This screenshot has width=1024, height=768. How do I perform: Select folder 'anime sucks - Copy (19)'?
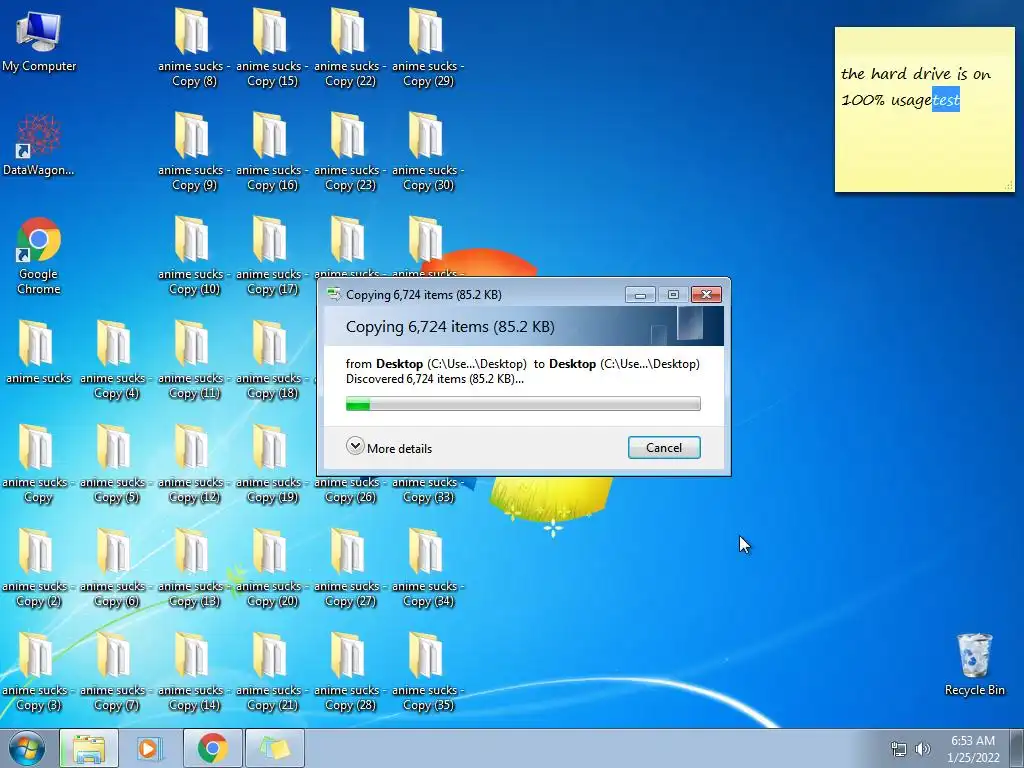(x=272, y=464)
